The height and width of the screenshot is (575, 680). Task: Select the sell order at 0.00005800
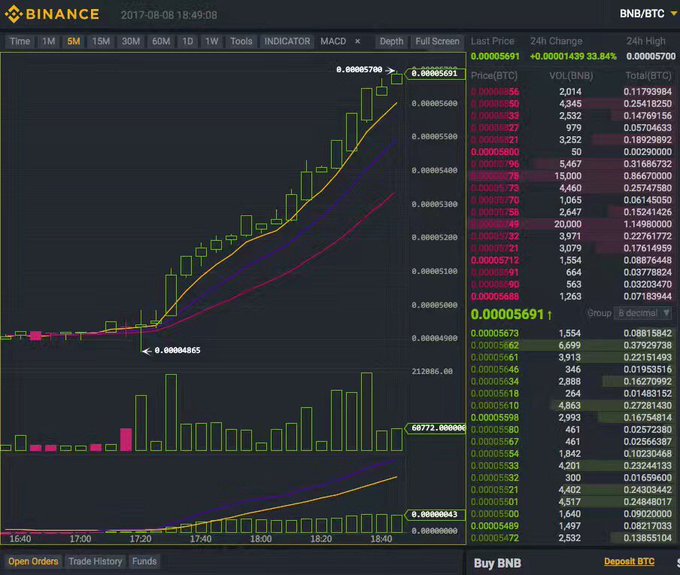coord(571,152)
